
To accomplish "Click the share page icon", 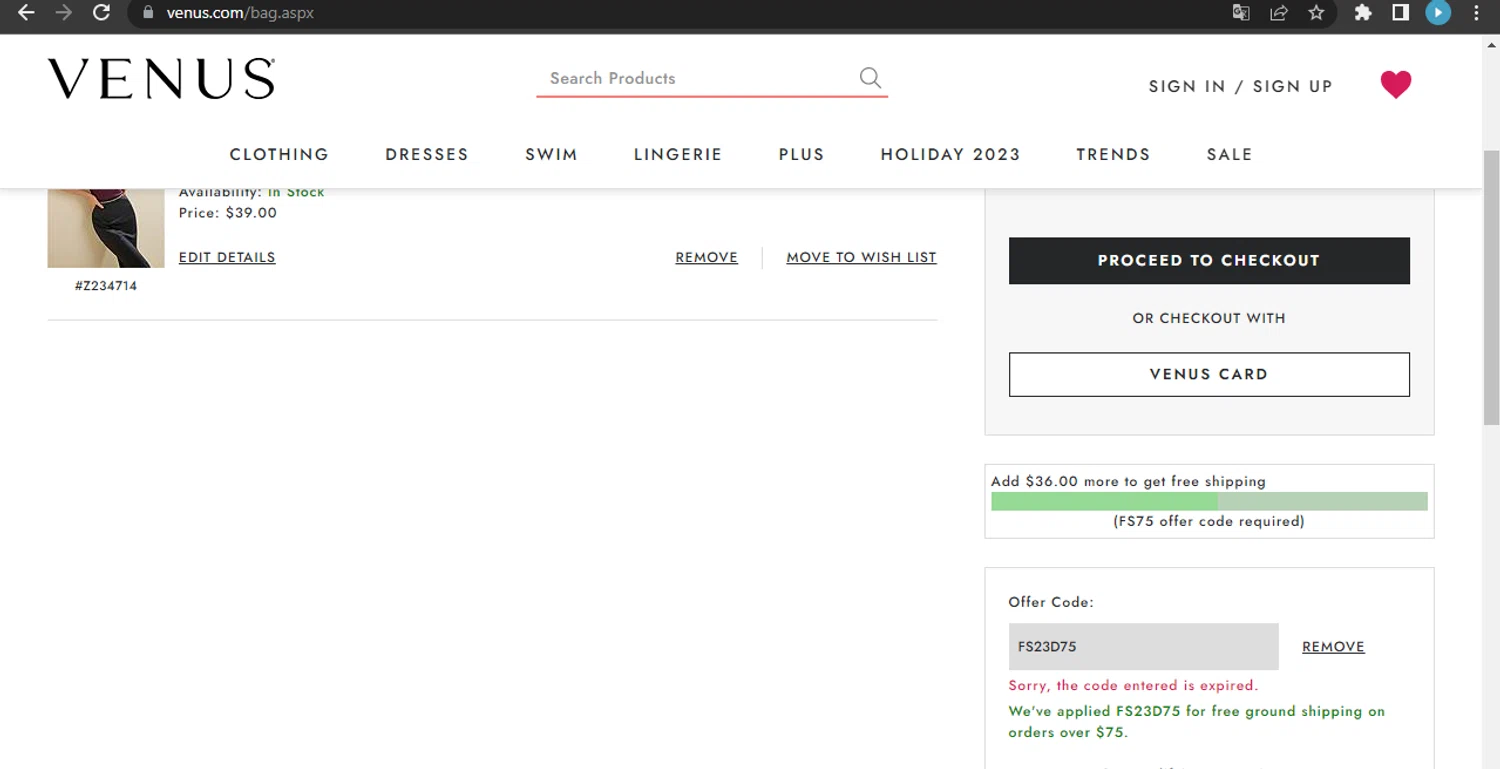I will (x=1278, y=13).
